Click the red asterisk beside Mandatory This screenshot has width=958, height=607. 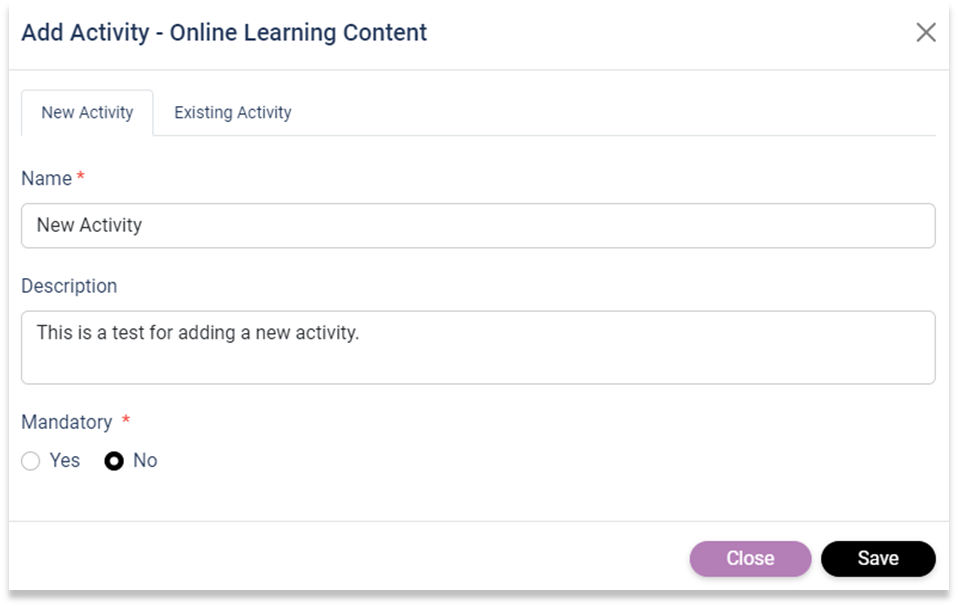point(126,420)
